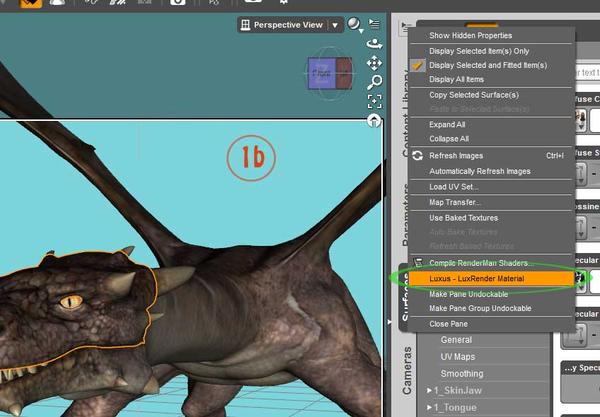
Task: Click the magnifier zoom camera icon
Action: [375, 81]
